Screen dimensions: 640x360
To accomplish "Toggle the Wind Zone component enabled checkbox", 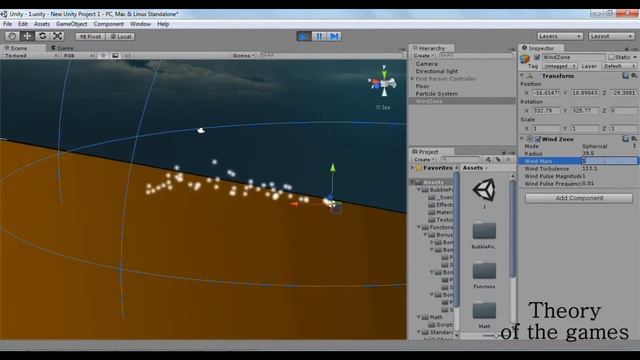I will (x=538, y=139).
